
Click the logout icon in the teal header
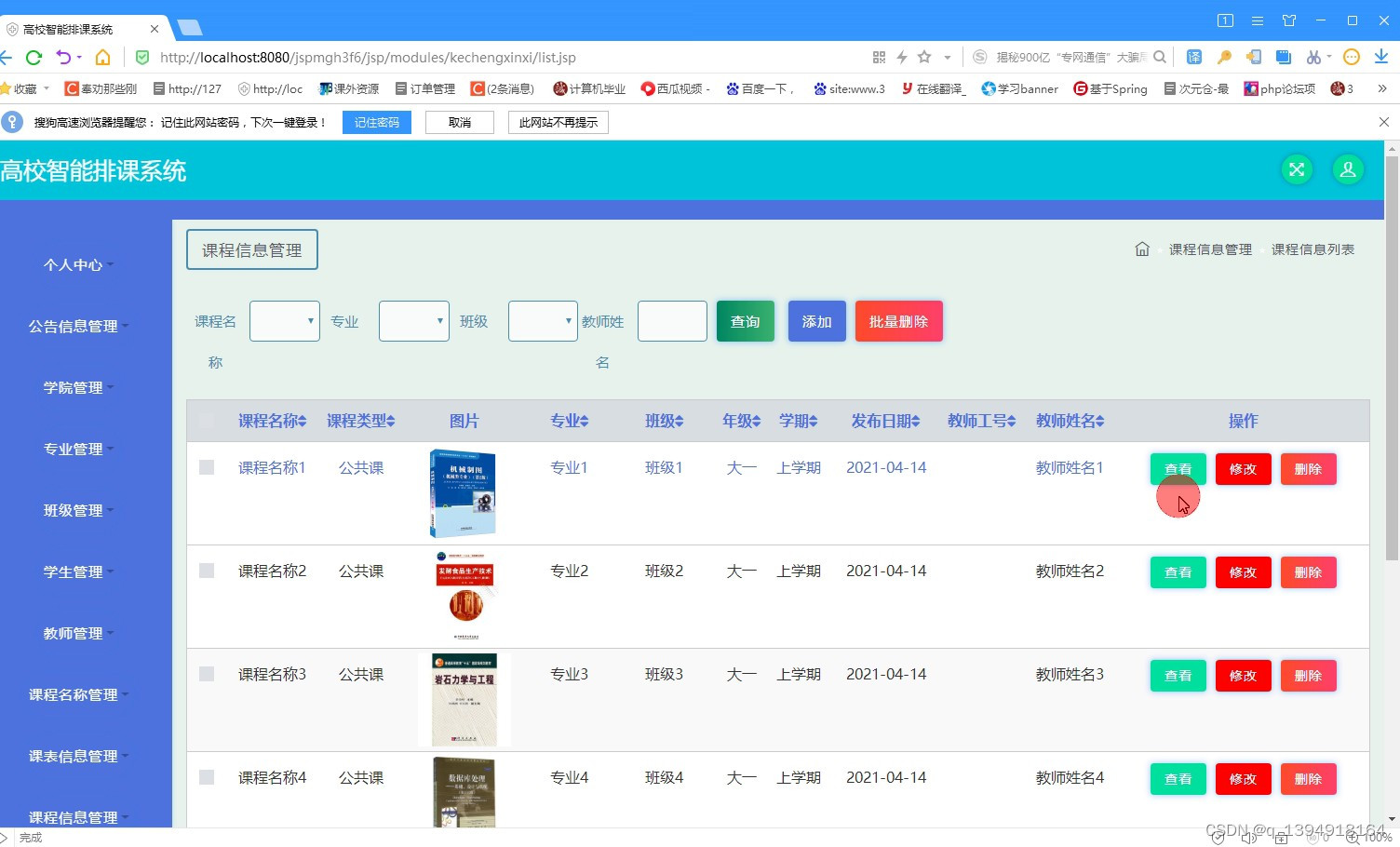pos(1297,169)
